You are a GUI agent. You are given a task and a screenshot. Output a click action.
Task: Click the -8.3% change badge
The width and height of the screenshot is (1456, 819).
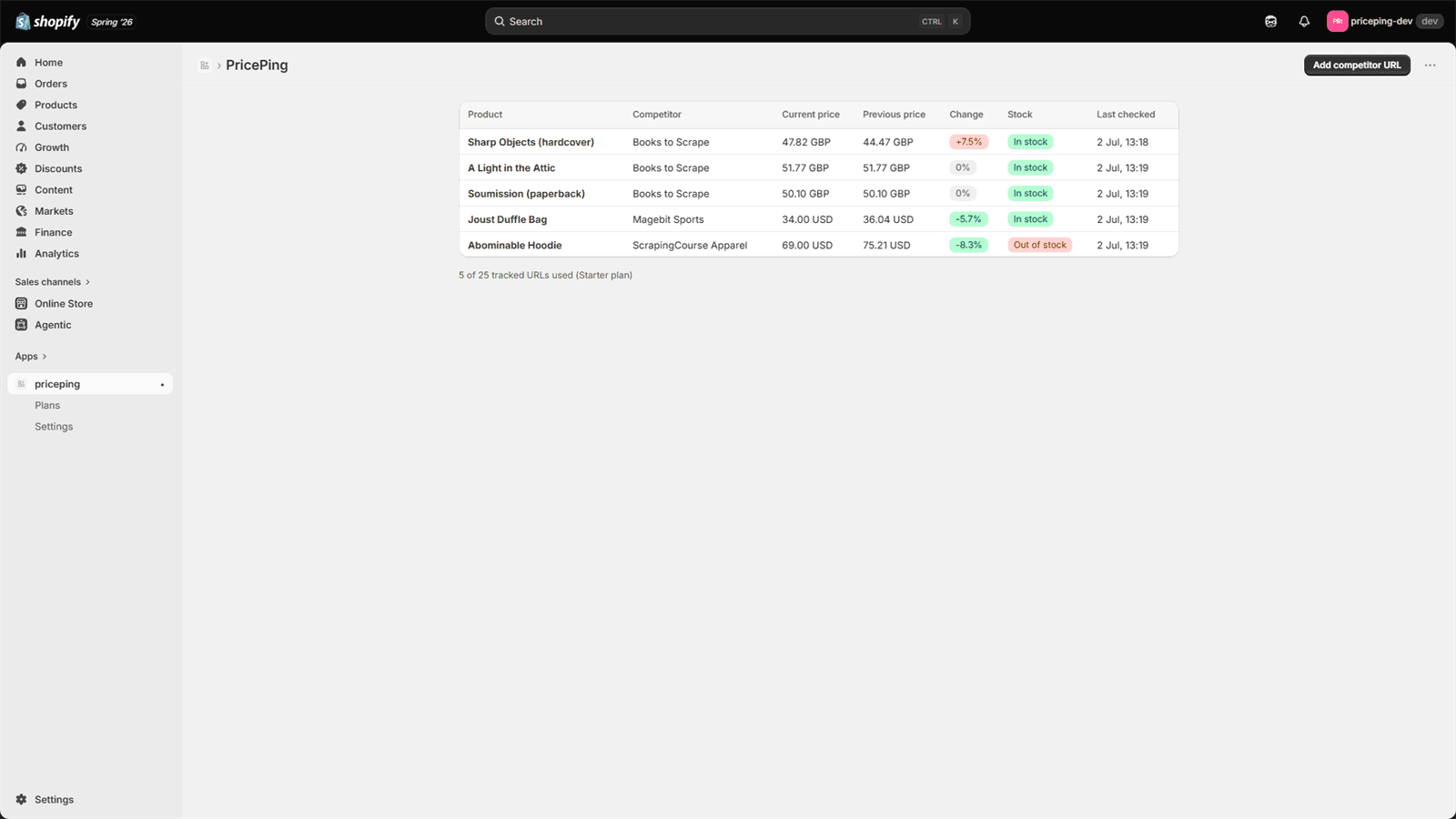pyautogui.click(x=968, y=245)
